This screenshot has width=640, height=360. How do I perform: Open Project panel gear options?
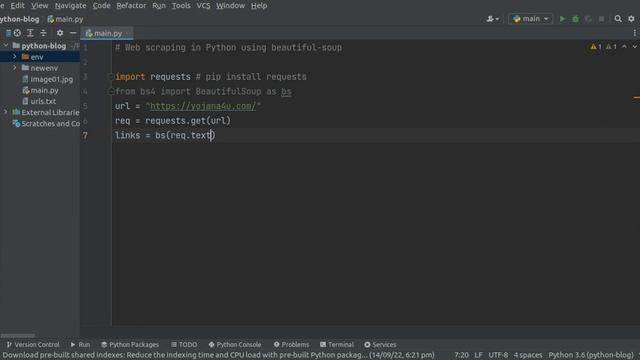tap(60, 33)
